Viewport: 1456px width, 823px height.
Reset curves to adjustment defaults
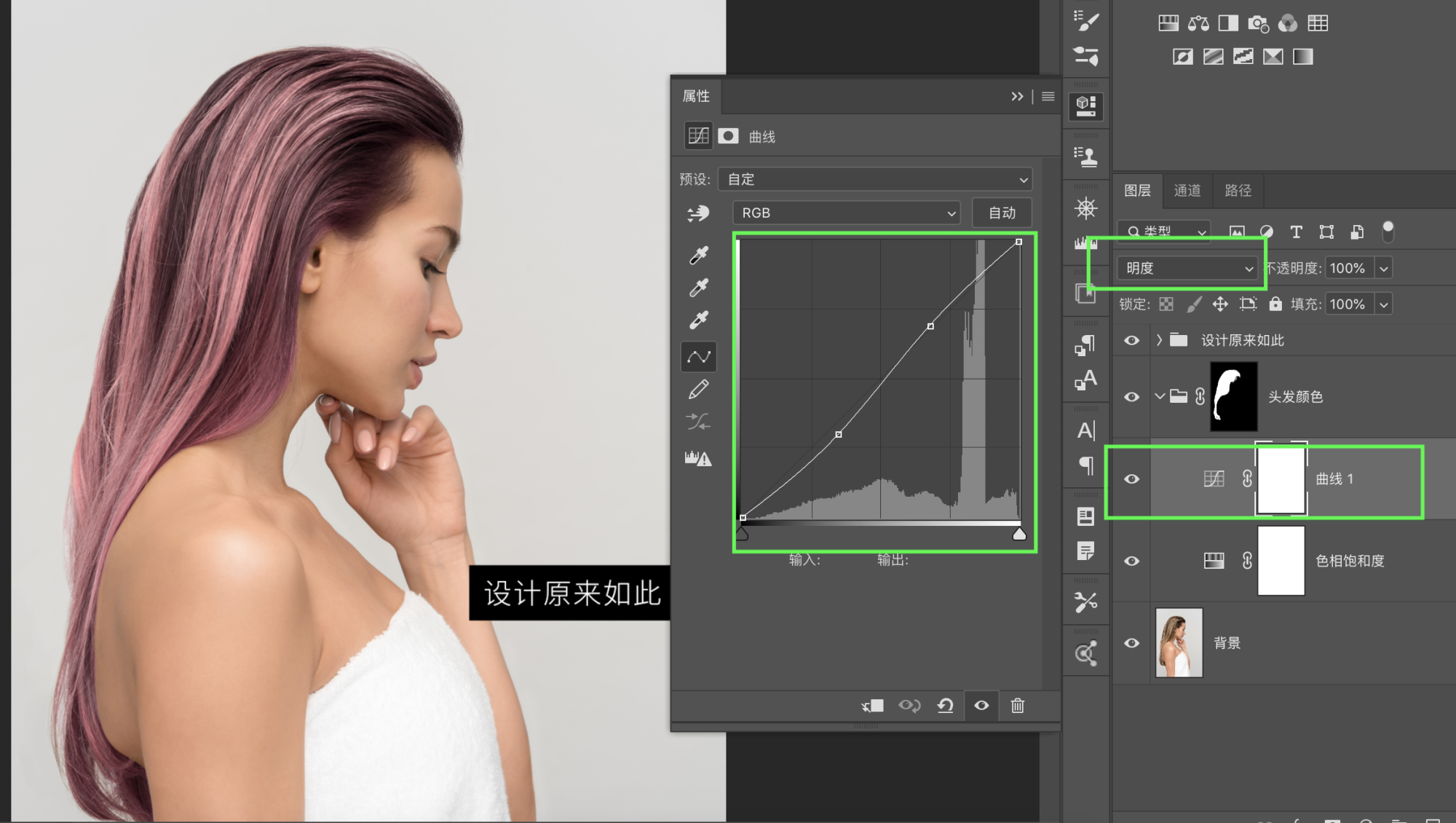pos(945,705)
